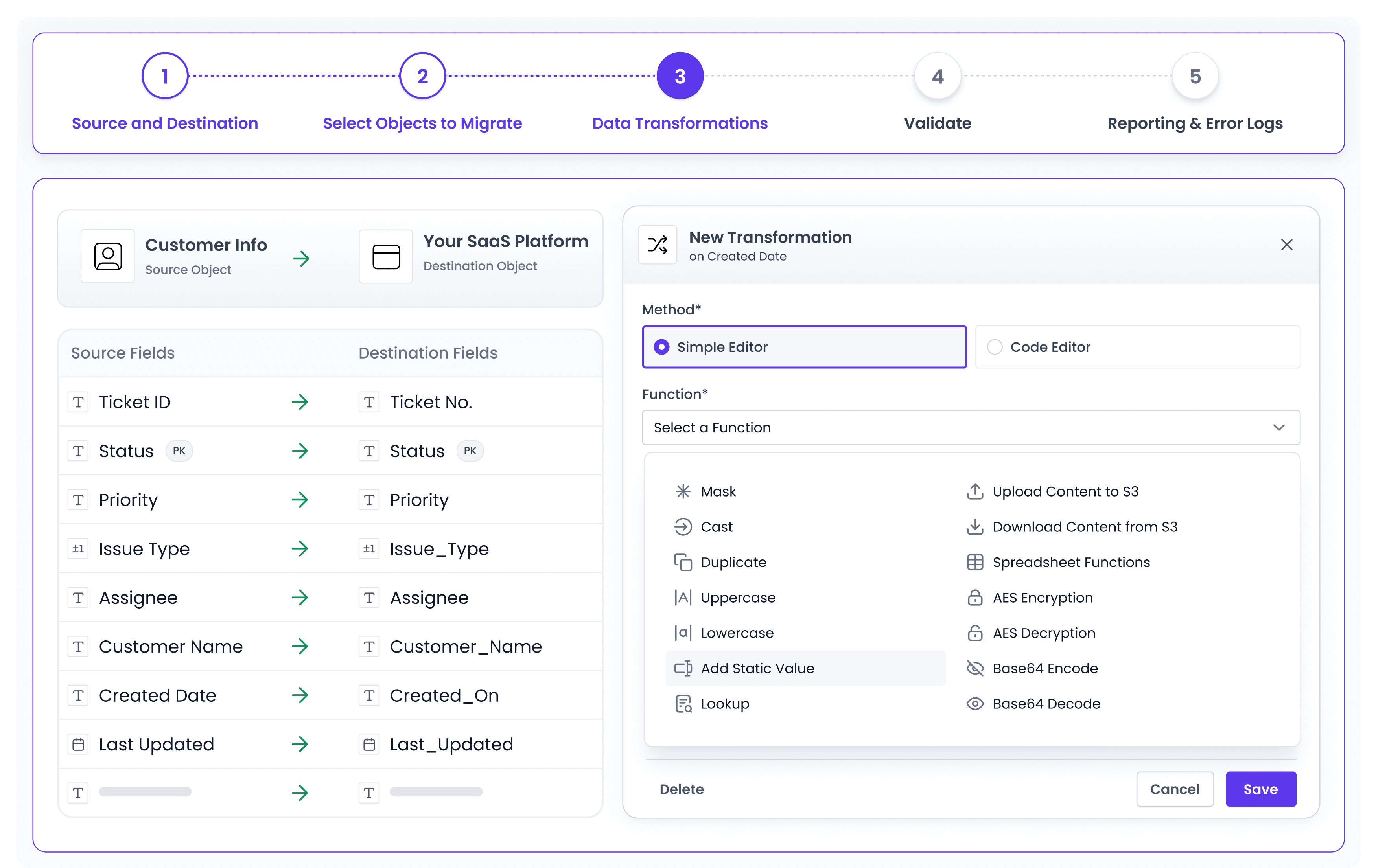Click the AES Encryption lock icon
Viewport: 1376px width, 868px height.
click(x=975, y=598)
